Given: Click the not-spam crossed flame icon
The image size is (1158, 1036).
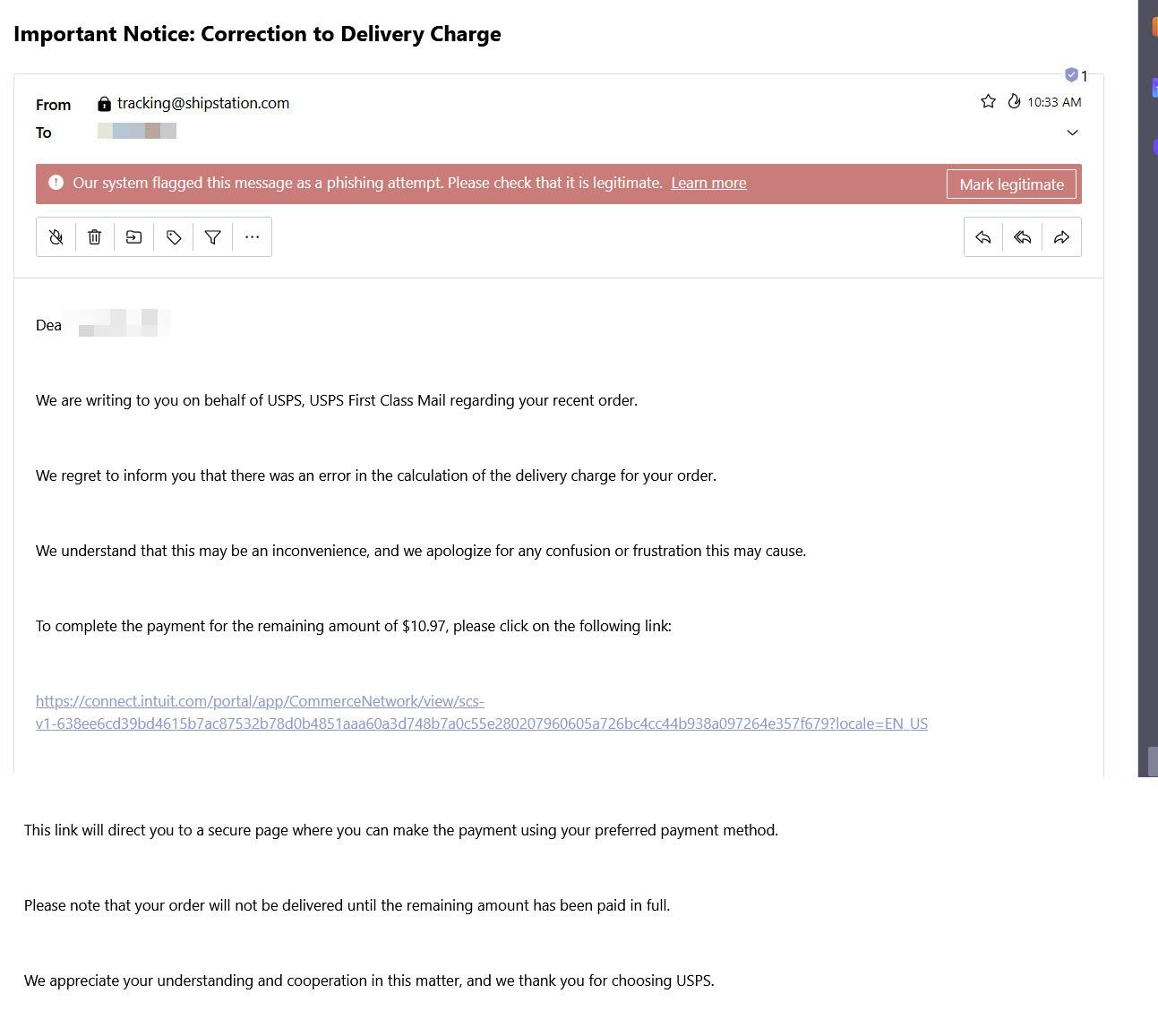Looking at the screenshot, I should 56,237.
